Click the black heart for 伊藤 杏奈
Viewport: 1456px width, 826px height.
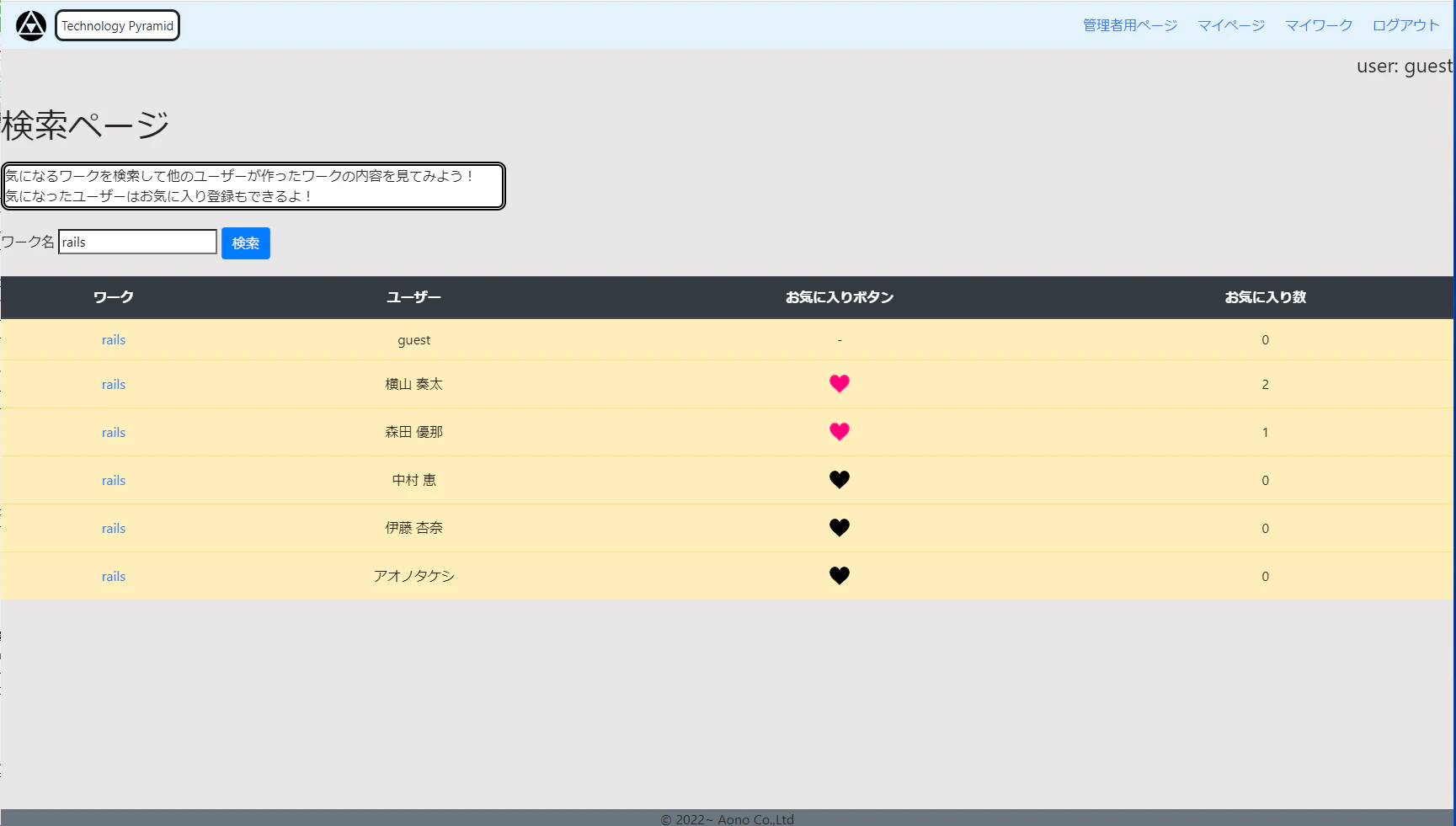coord(840,528)
